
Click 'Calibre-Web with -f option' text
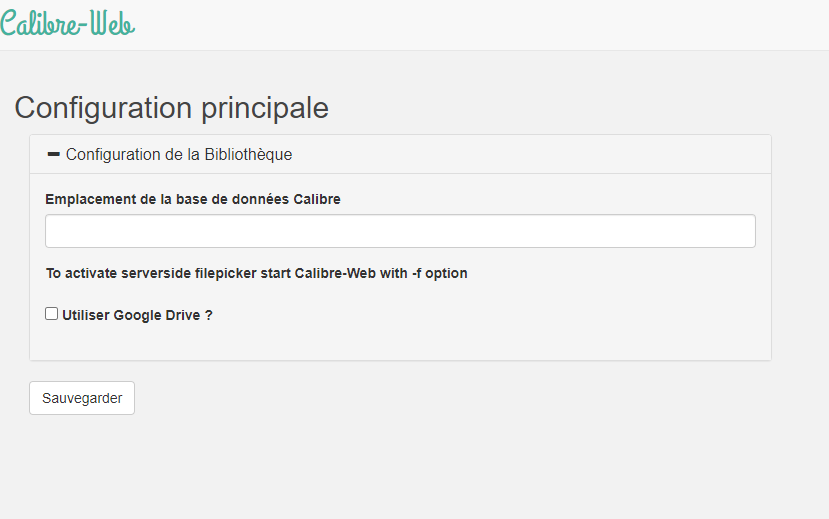pos(381,273)
